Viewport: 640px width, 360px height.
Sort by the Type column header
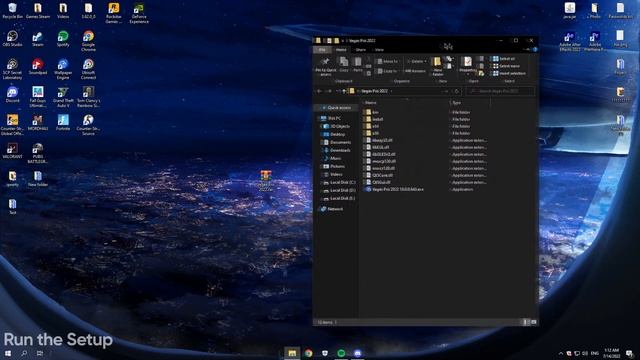(x=457, y=103)
